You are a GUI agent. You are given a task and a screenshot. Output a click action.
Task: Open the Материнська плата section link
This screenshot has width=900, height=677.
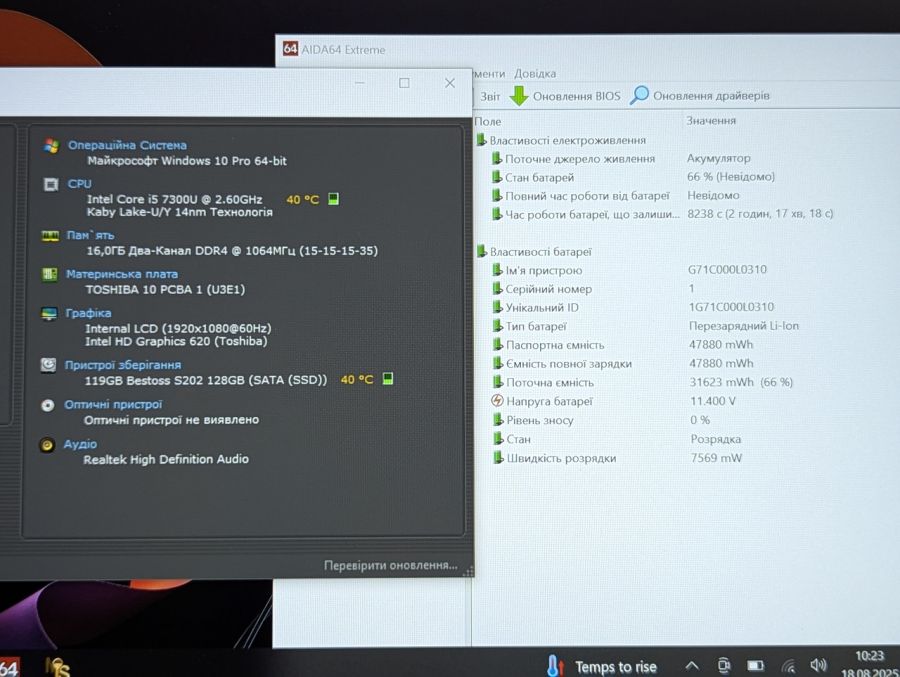(122, 274)
